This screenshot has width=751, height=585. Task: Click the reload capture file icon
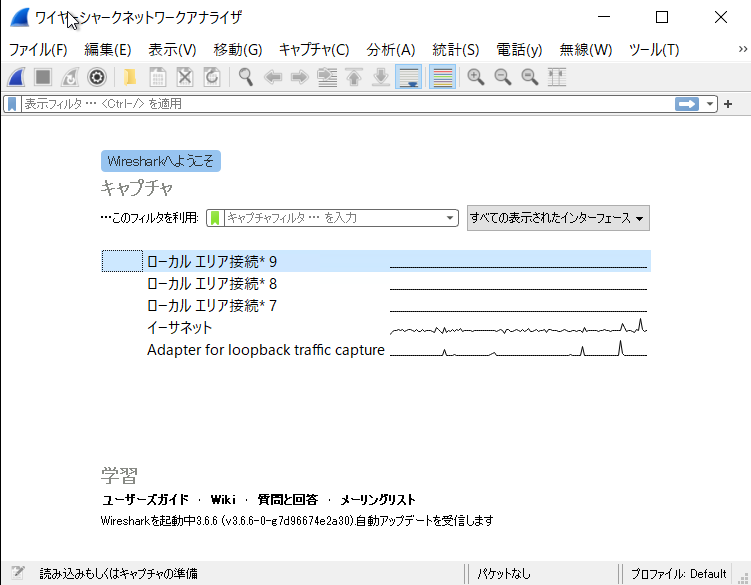212,77
